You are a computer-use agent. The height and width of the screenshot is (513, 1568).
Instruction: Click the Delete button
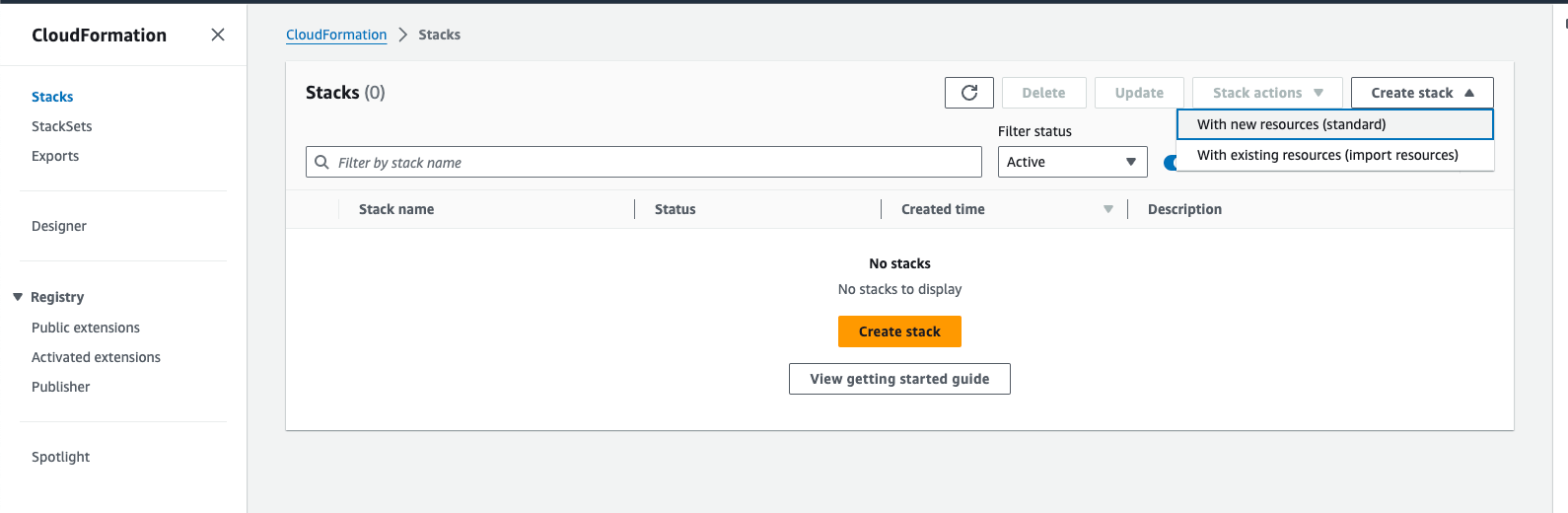click(x=1043, y=93)
